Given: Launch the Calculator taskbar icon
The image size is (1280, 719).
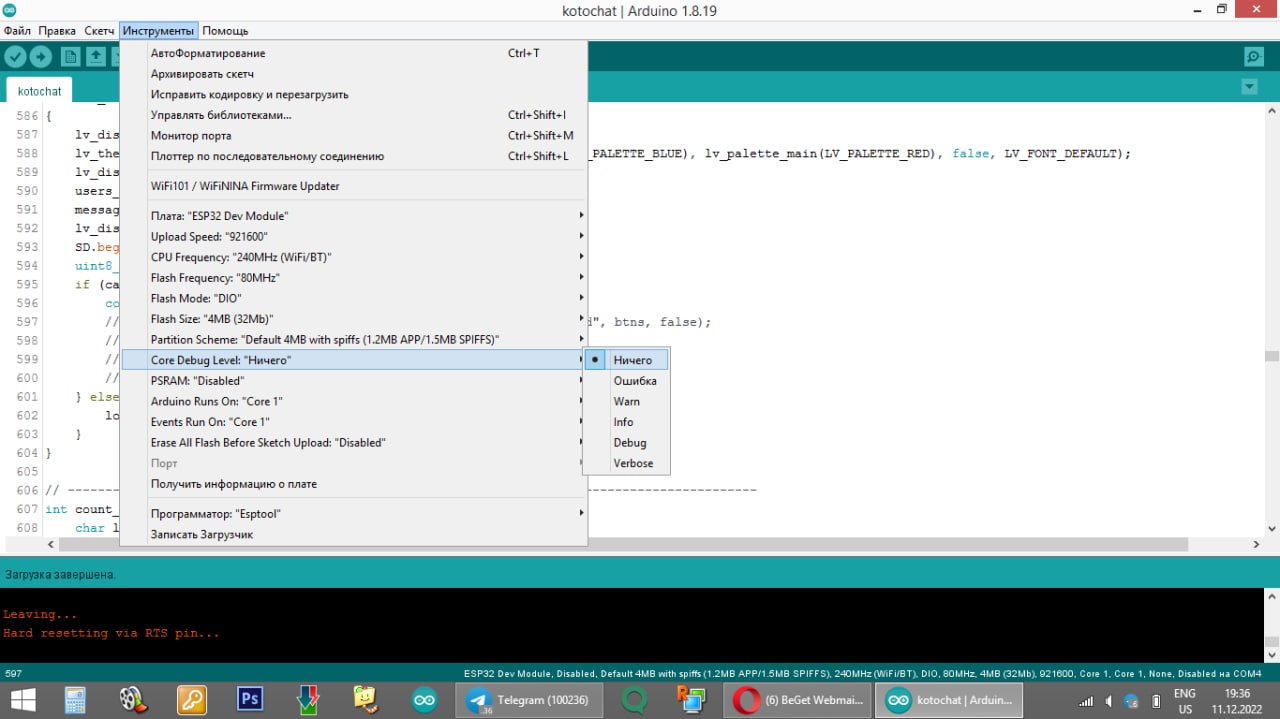Looking at the screenshot, I should pyautogui.click(x=75, y=698).
